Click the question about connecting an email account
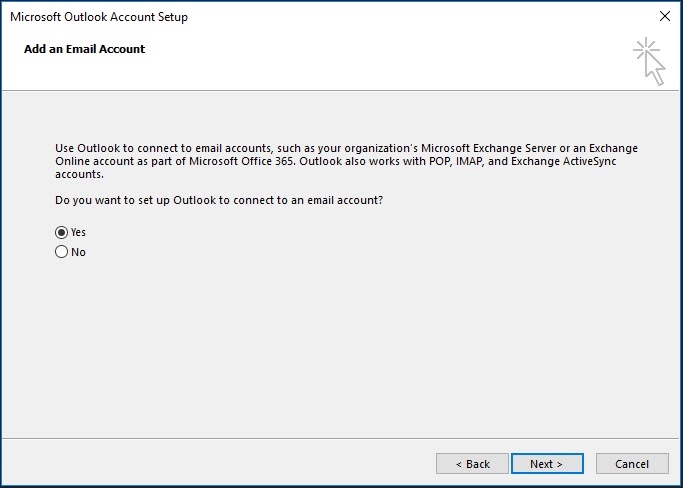The height and width of the screenshot is (488, 683). (219, 200)
